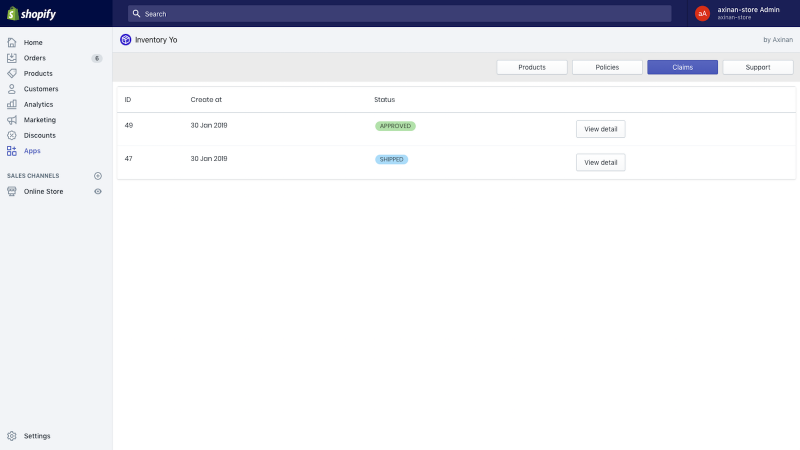Open the Home menu item
Screen dimensions: 800x450
[x=33, y=42]
